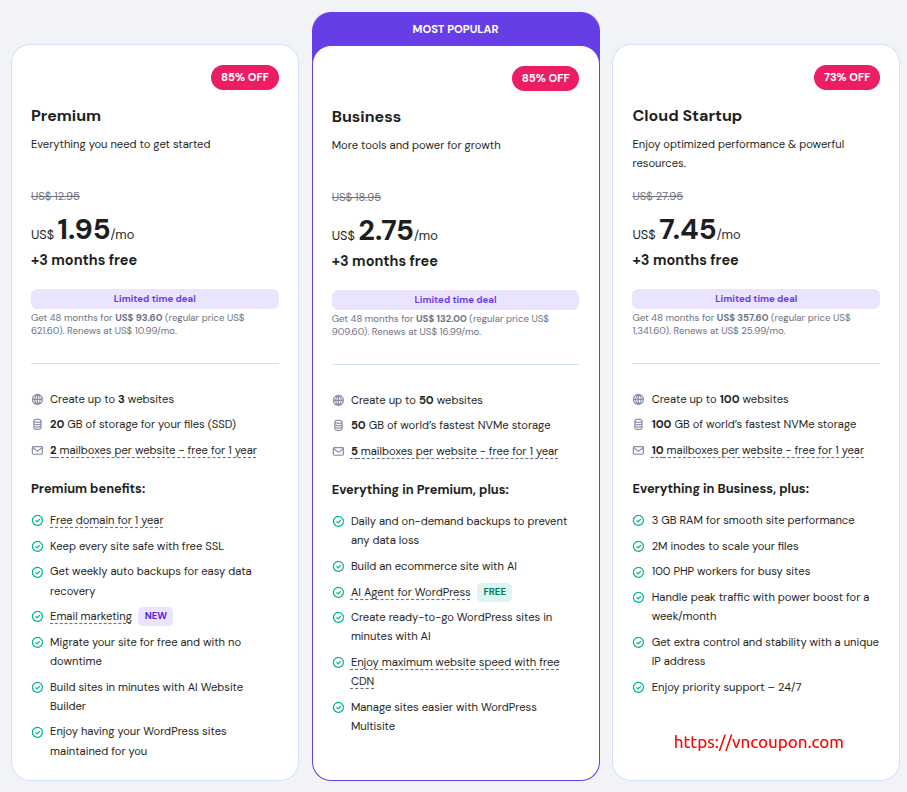
Task: Select the MOST POPULAR banner on Business
Action: 455,30
